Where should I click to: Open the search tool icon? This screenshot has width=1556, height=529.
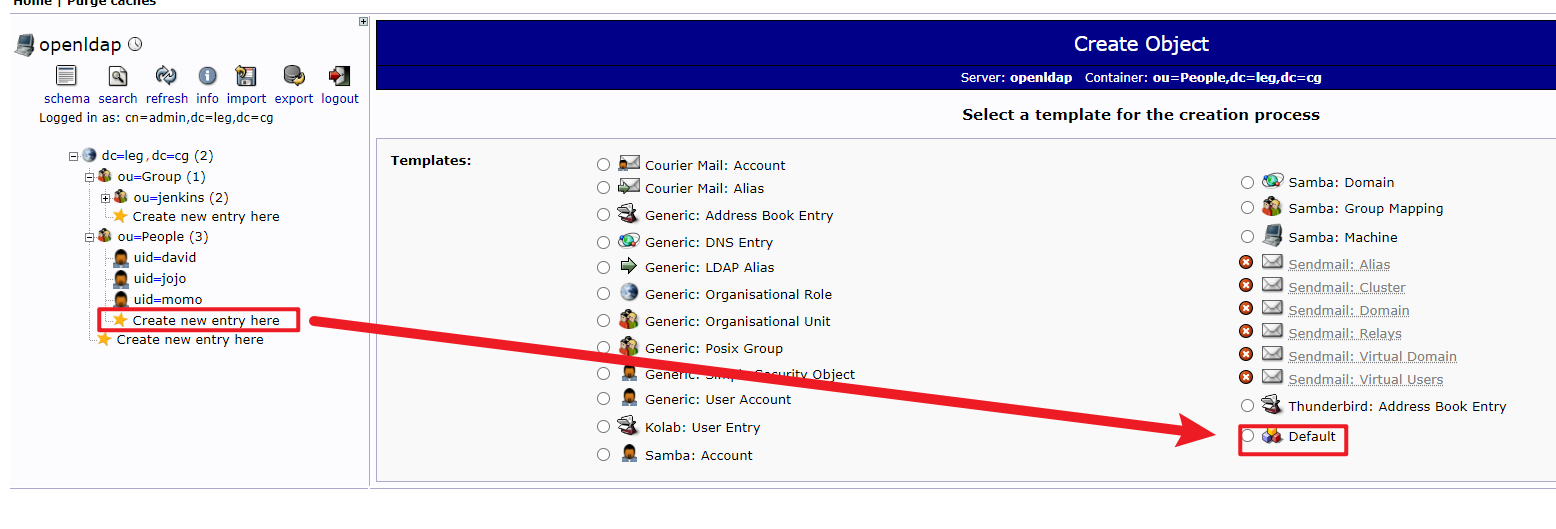click(x=118, y=76)
